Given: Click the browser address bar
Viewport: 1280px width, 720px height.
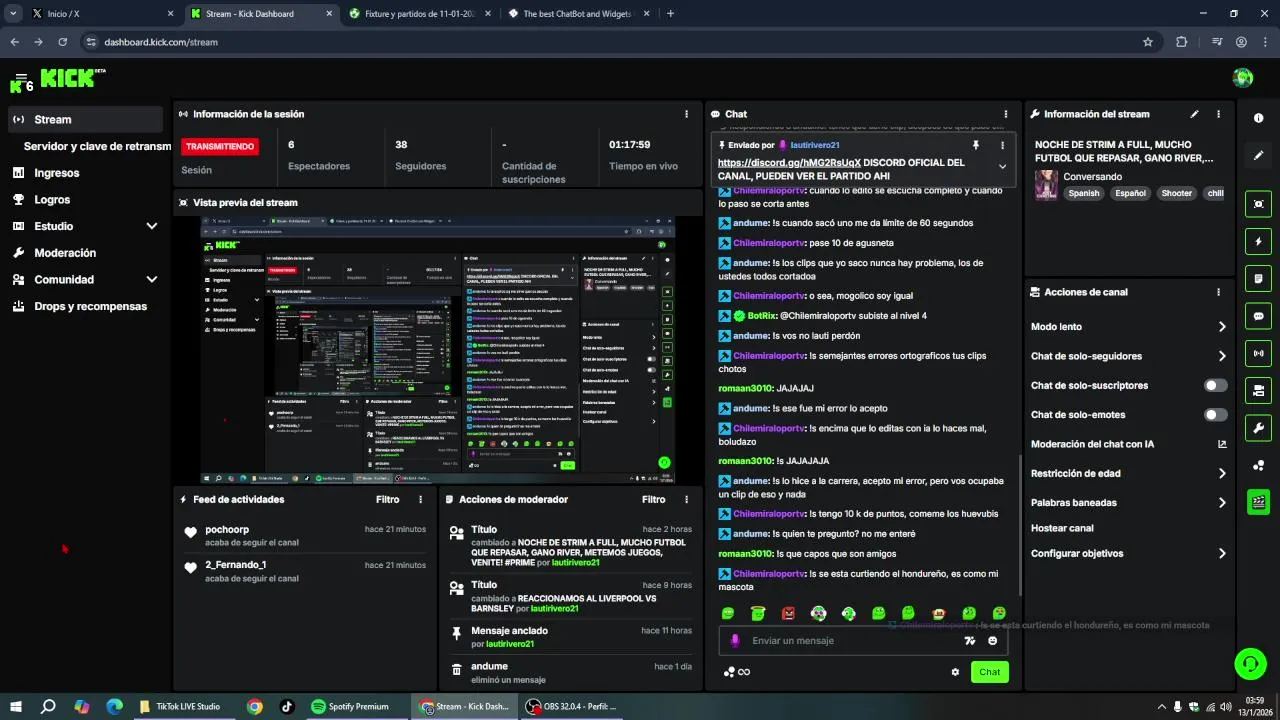Looking at the screenshot, I should point(610,42).
